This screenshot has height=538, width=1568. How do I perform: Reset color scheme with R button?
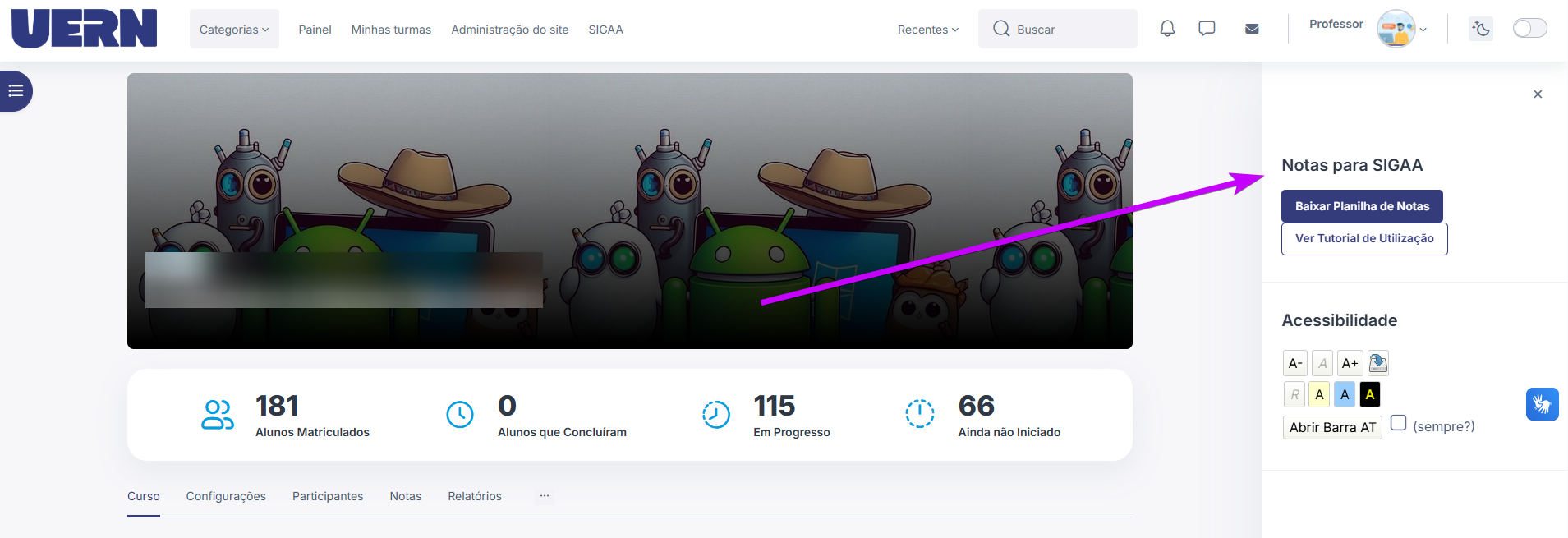click(1294, 394)
